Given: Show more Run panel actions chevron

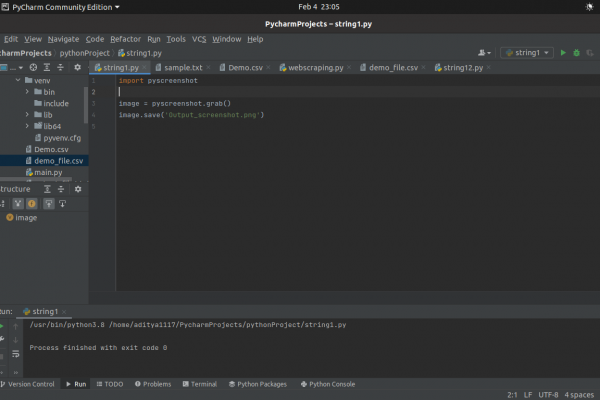Looking at the screenshot, I should pyautogui.click(x=16, y=372).
